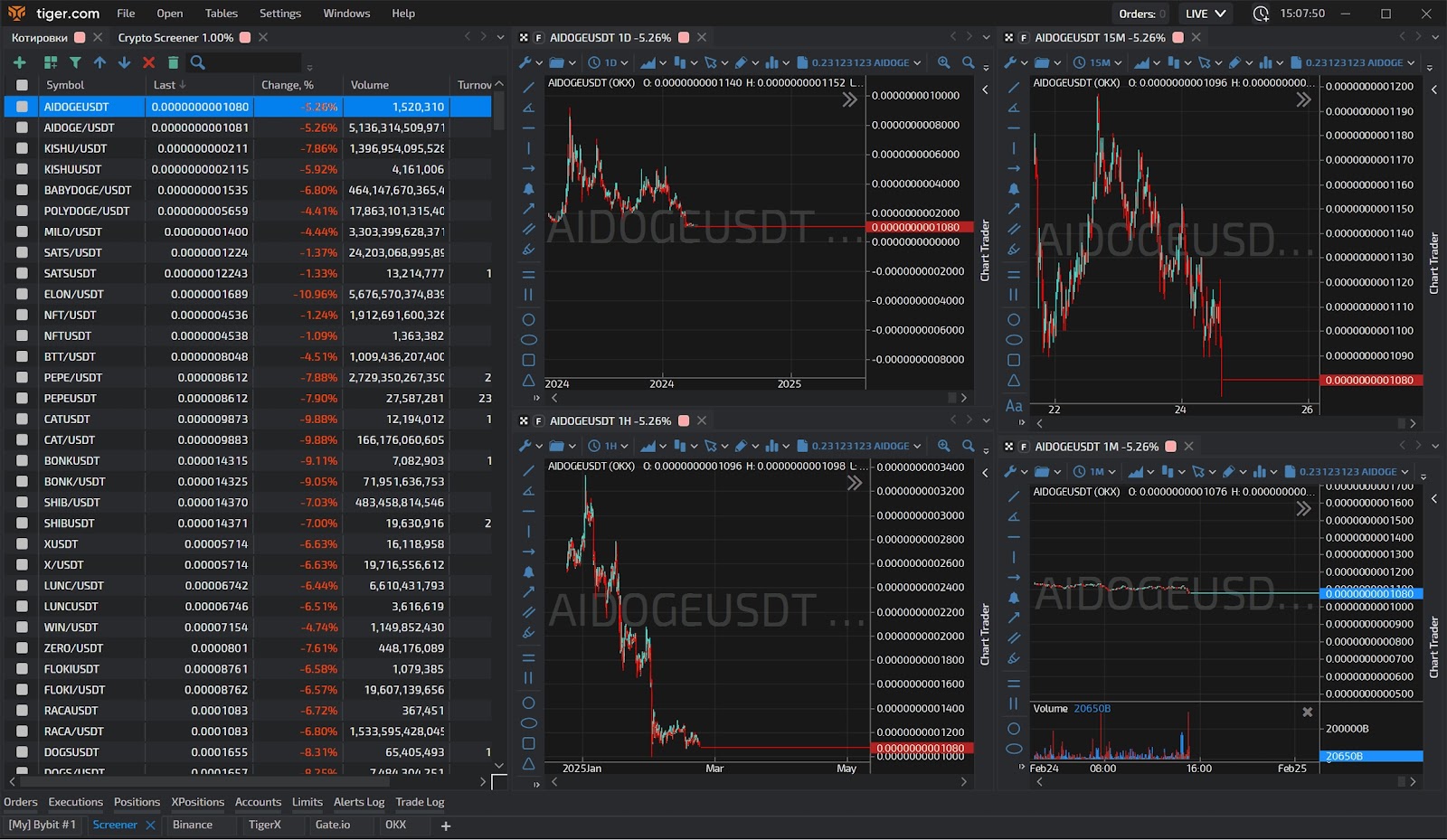Sort table by Last column header

coord(169,85)
